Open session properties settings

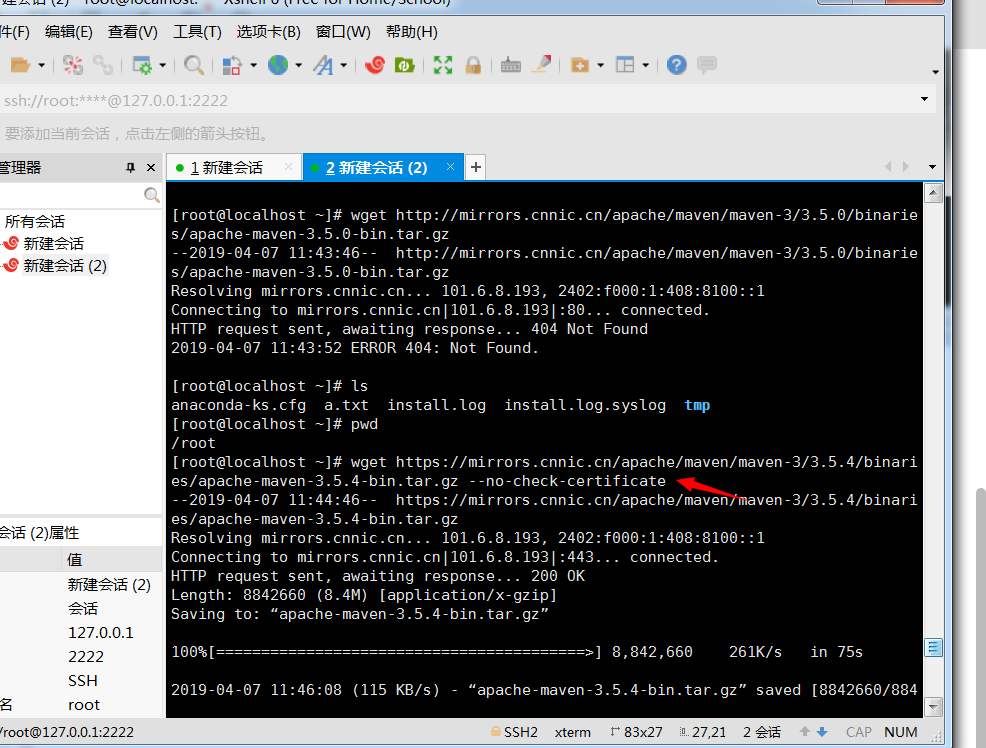(x=143, y=64)
